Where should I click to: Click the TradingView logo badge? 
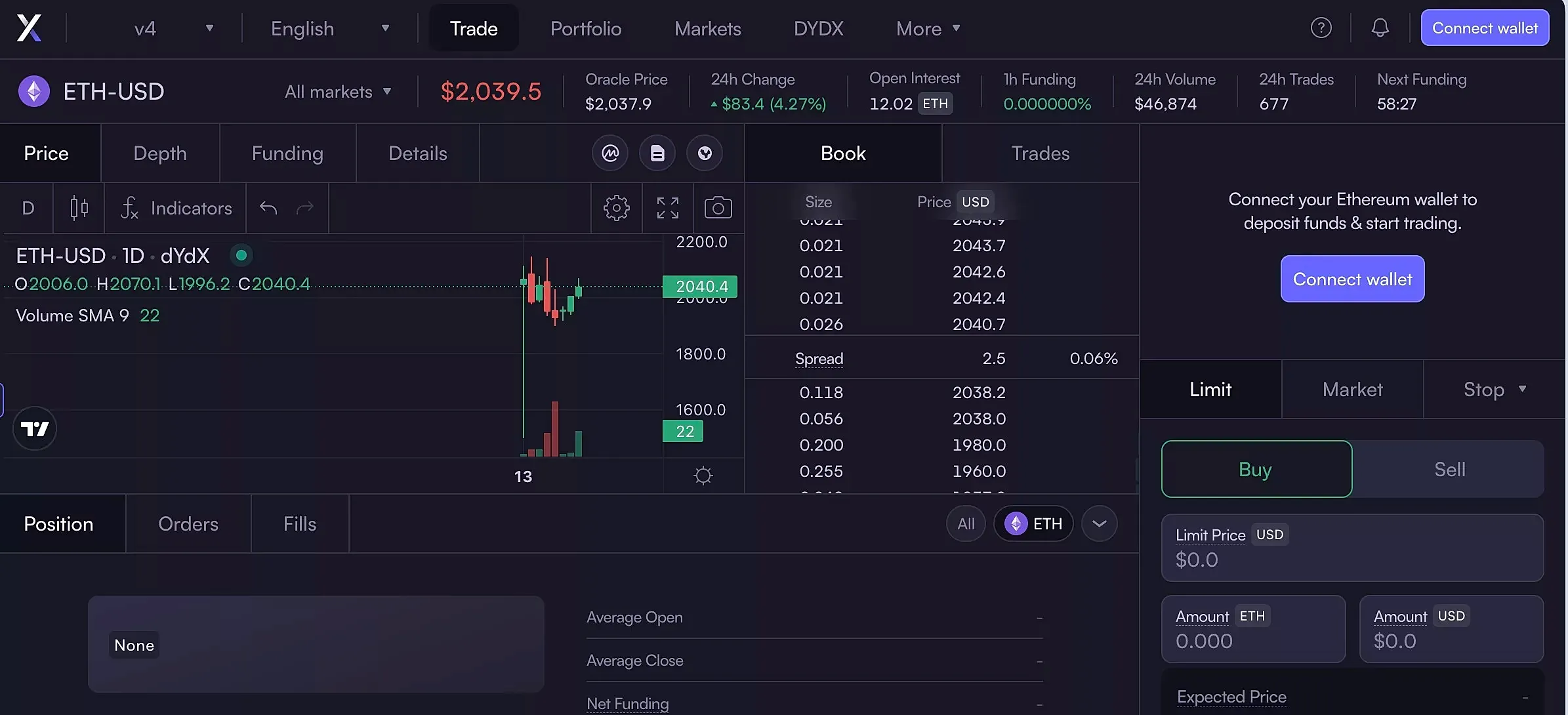[x=35, y=429]
